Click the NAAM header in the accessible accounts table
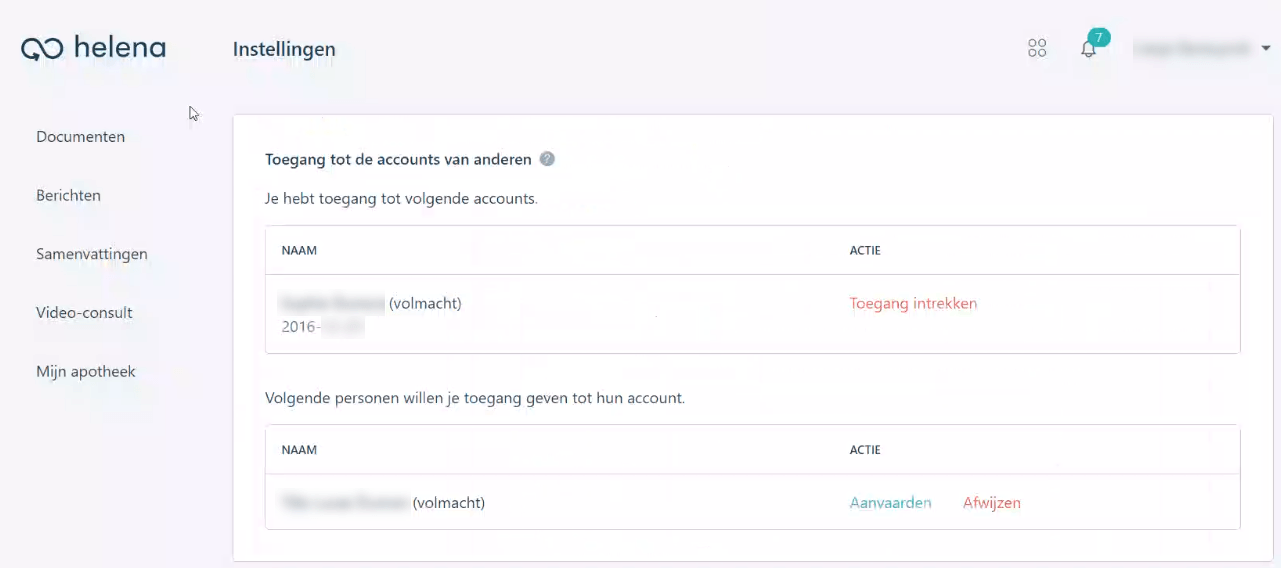Viewport: 1281px width, 568px height. [299, 250]
